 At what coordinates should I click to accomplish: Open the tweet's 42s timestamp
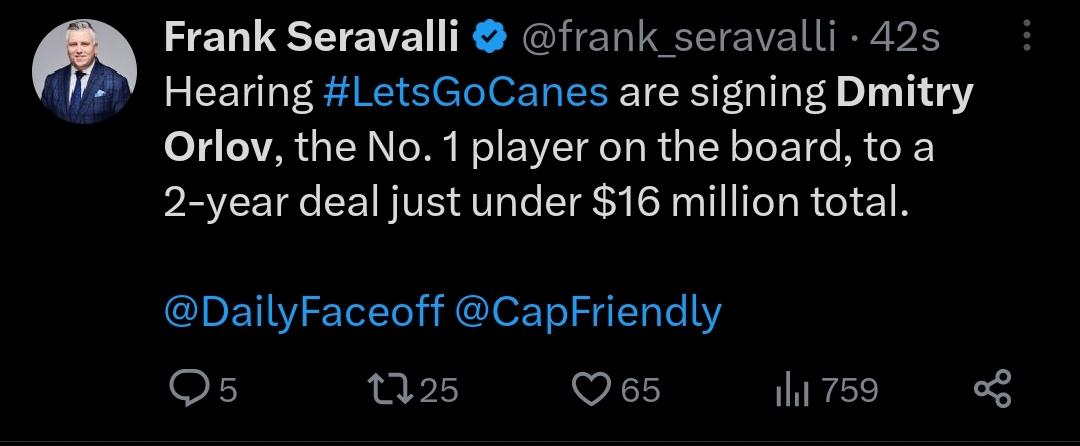[x=905, y=39]
